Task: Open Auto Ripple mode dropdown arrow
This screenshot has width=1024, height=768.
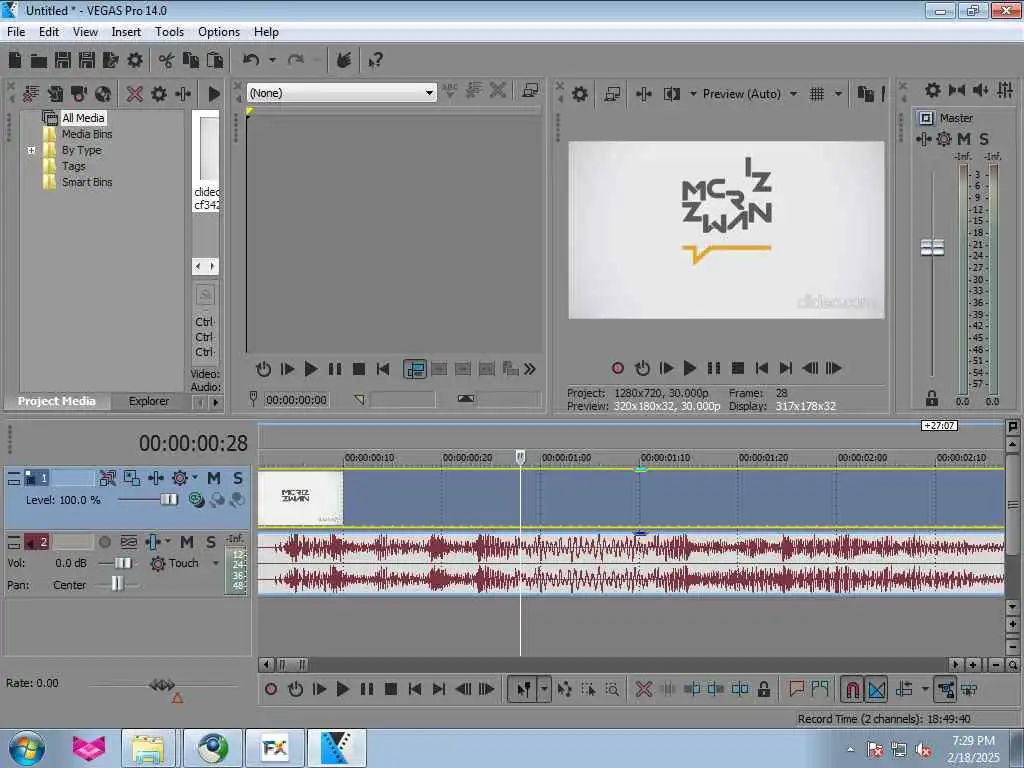Action: [925, 689]
